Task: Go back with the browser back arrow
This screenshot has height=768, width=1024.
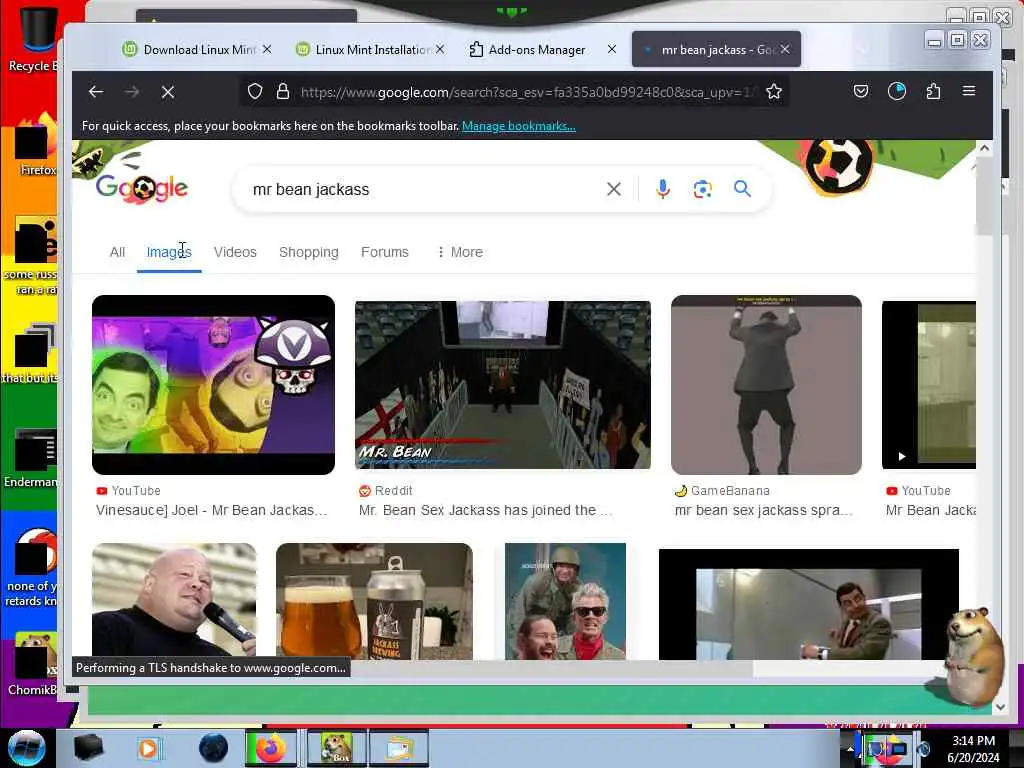Action: (96, 92)
